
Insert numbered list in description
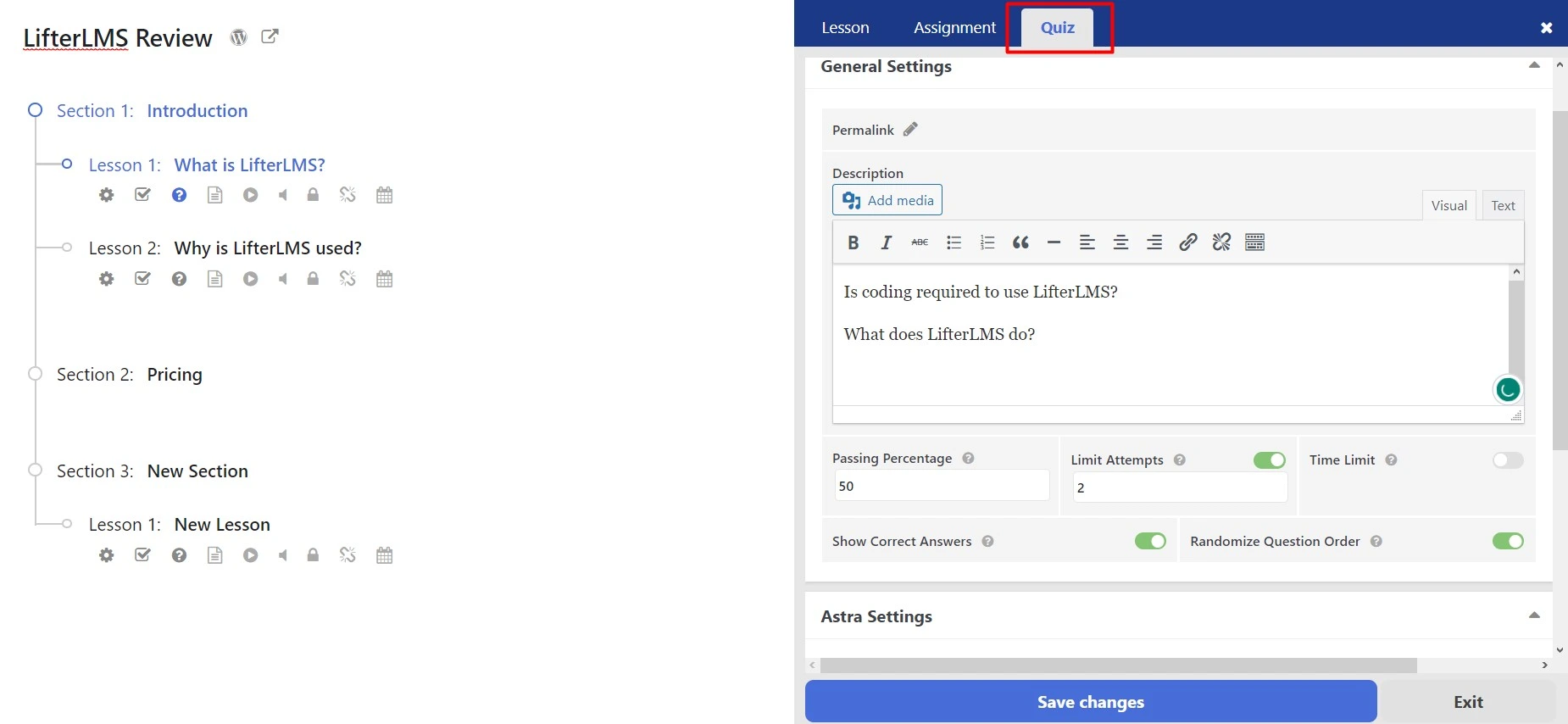coord(987,242)
